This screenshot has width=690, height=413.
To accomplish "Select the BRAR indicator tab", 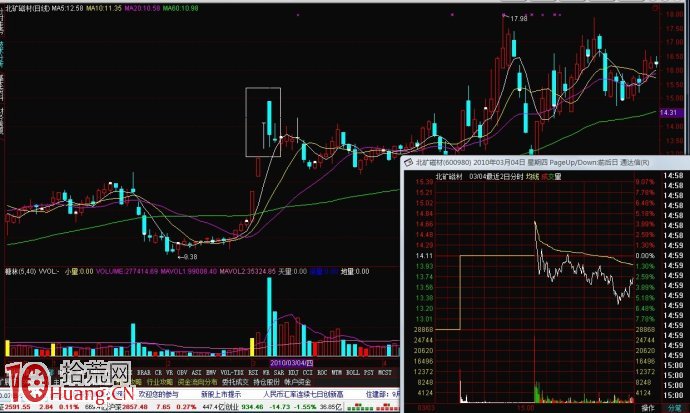I will pyautogui.click(x=143, y=373).
